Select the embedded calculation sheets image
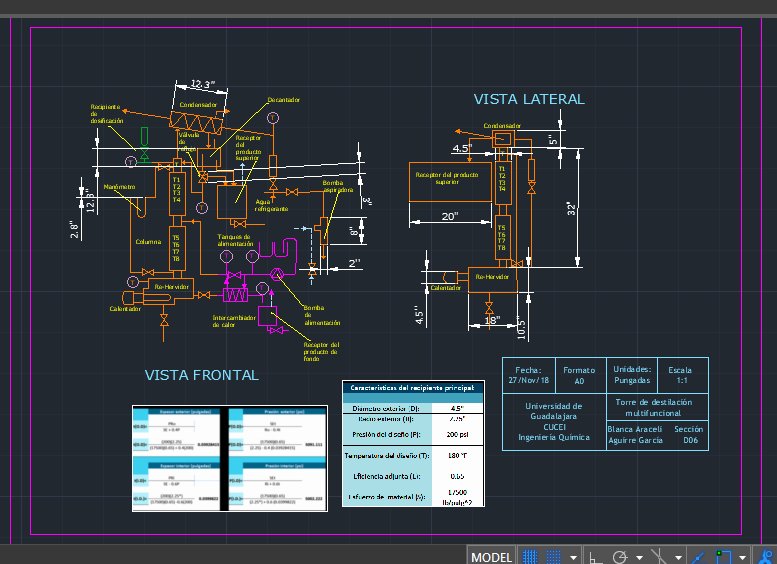Image resolution: width=777 pixels, height=564 pixels. (230, 458)
